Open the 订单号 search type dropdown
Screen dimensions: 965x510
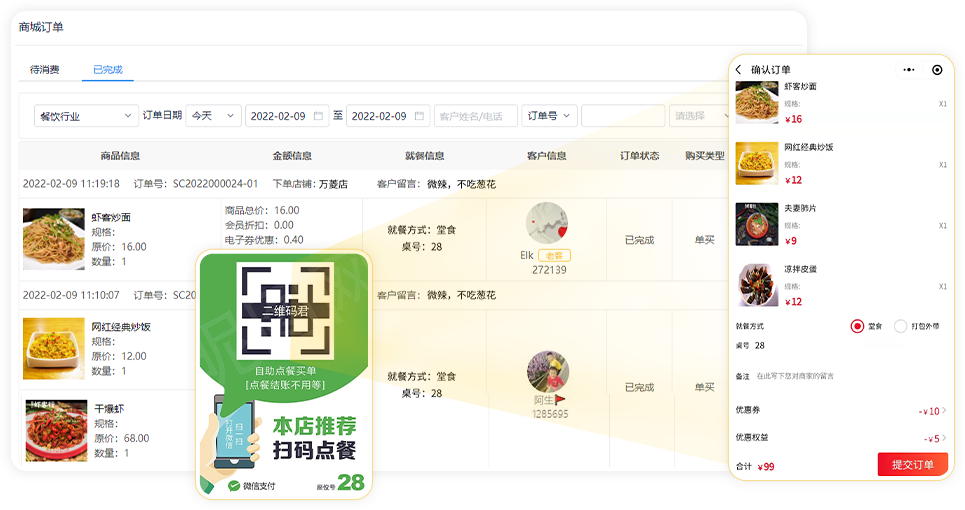(549, 116)
